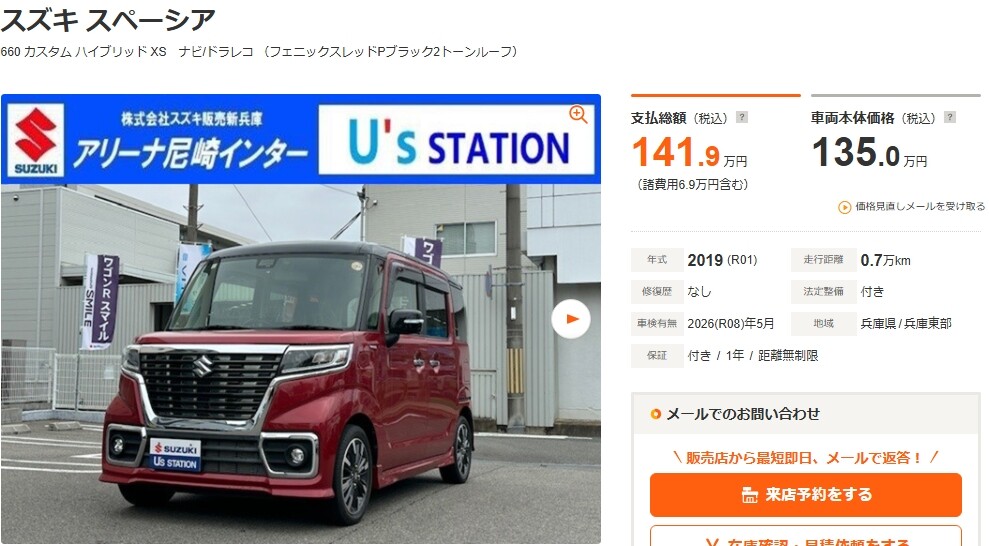Click the arrow icon before 価格見直しメール
This screenshot has height=546, width=989.
click(x=845, y=207)
